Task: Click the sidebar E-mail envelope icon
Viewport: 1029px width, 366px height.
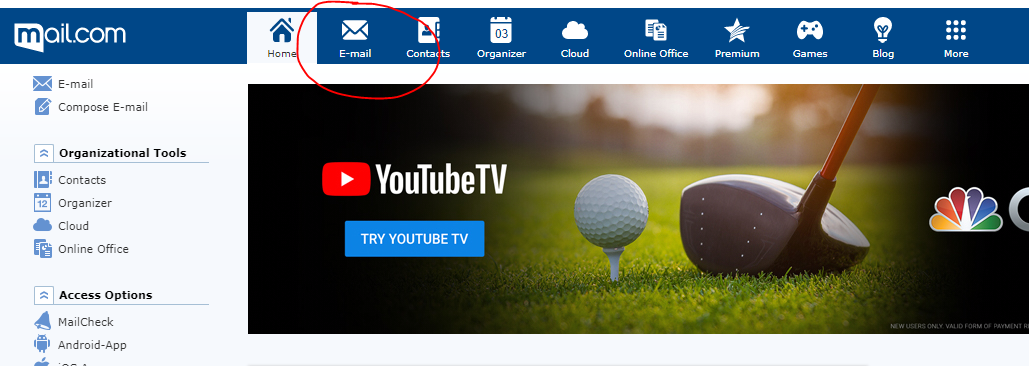Action: (43, 84)
